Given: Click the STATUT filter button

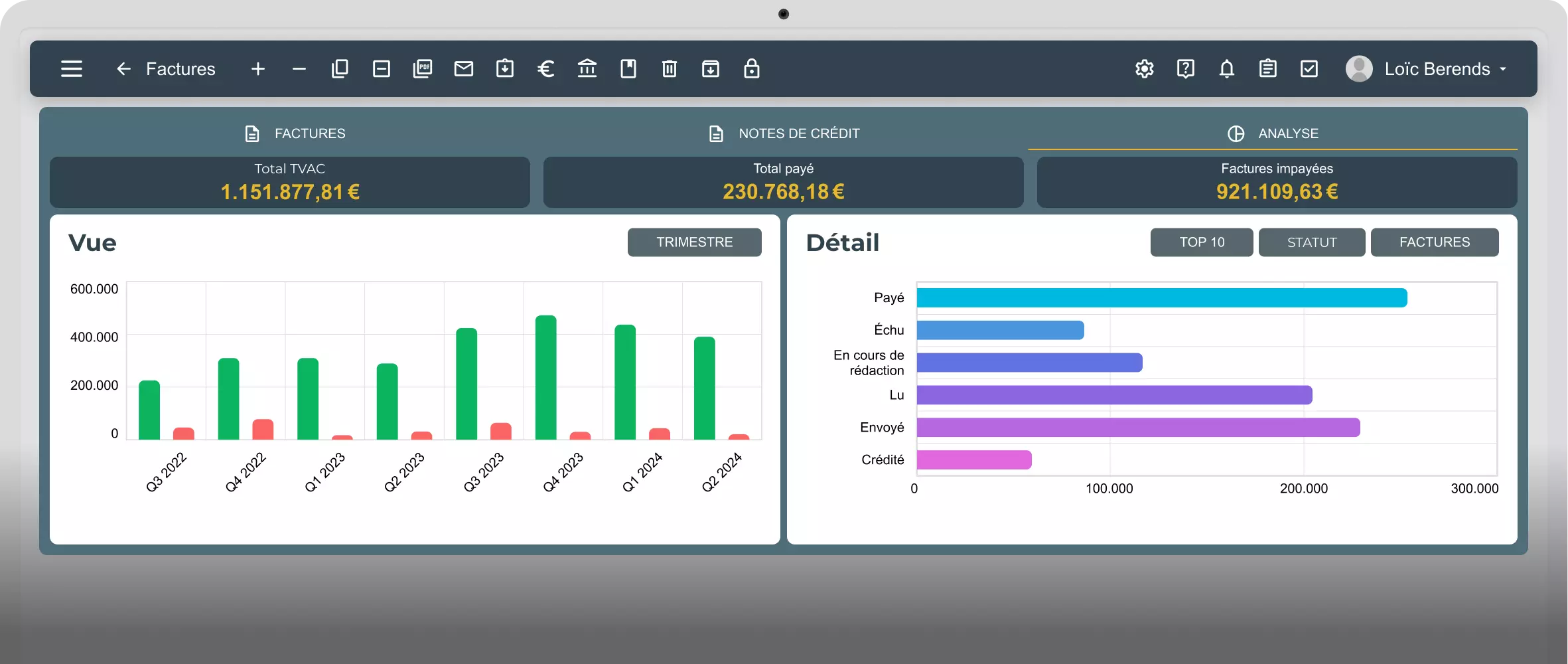Looking at the screenshot, I should 1312,242.
